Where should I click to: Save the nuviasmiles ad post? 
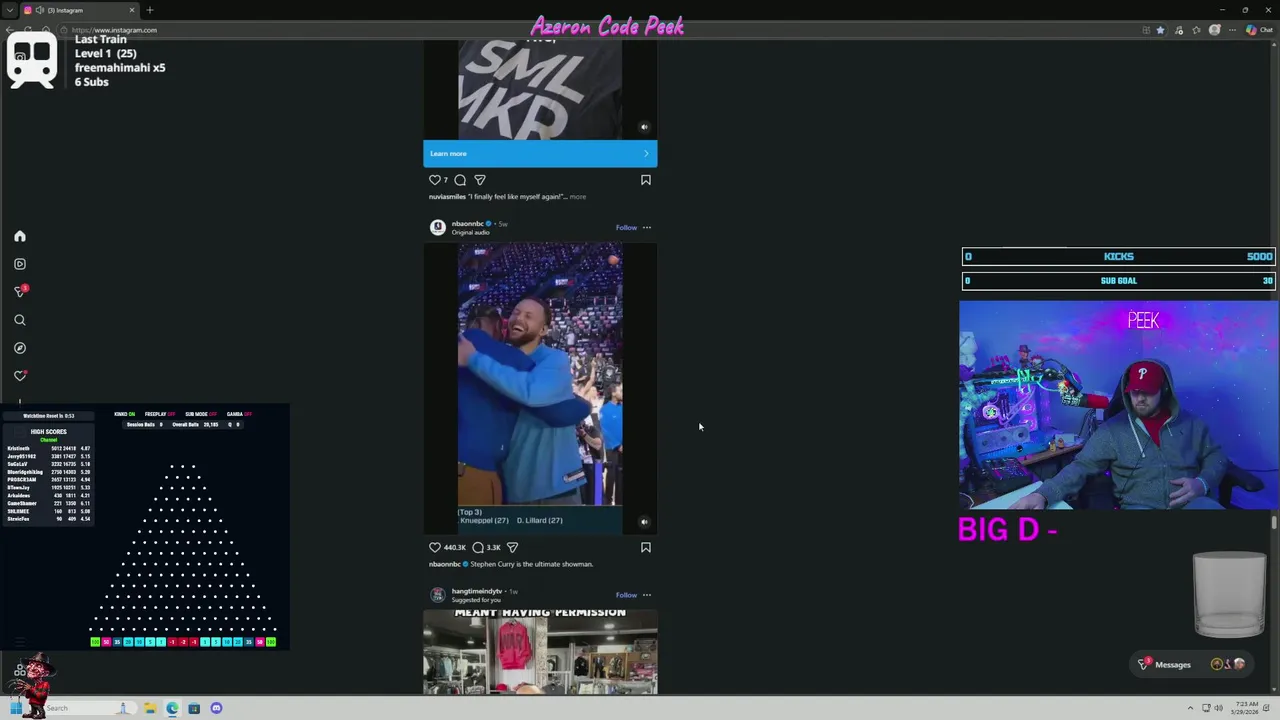pyautogui.click(x=646, y=180)
